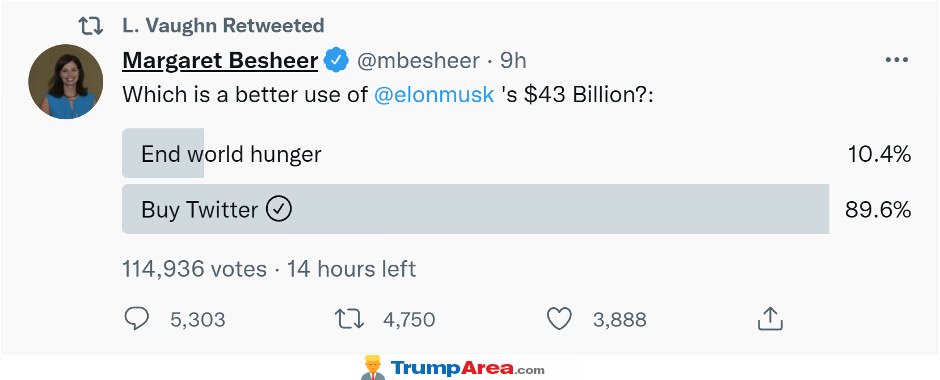Select the End world hunger poll option
Viewport: 940px width, 380px height.
pyautogui.click(x=517, y=153)
